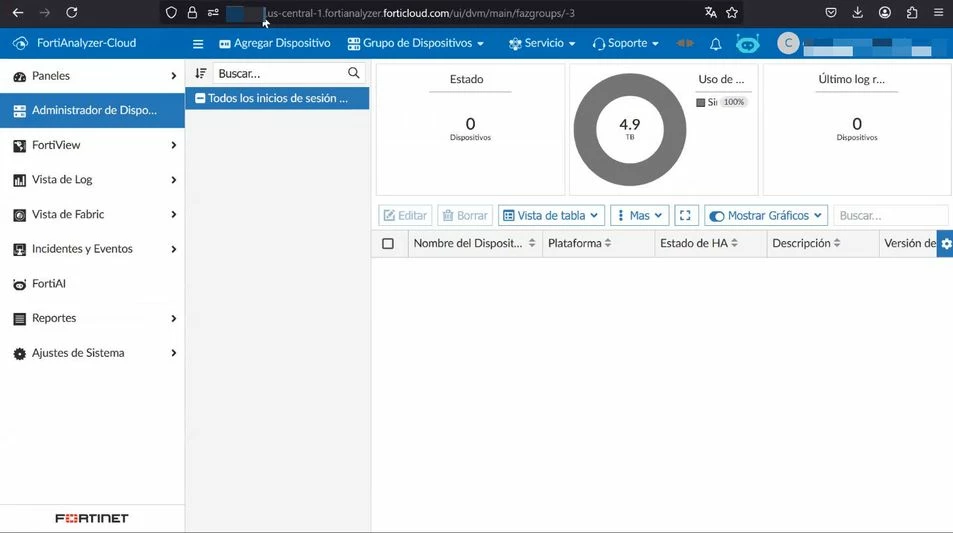
Task: Open the browser extensions icon
Action: [912, 12]
